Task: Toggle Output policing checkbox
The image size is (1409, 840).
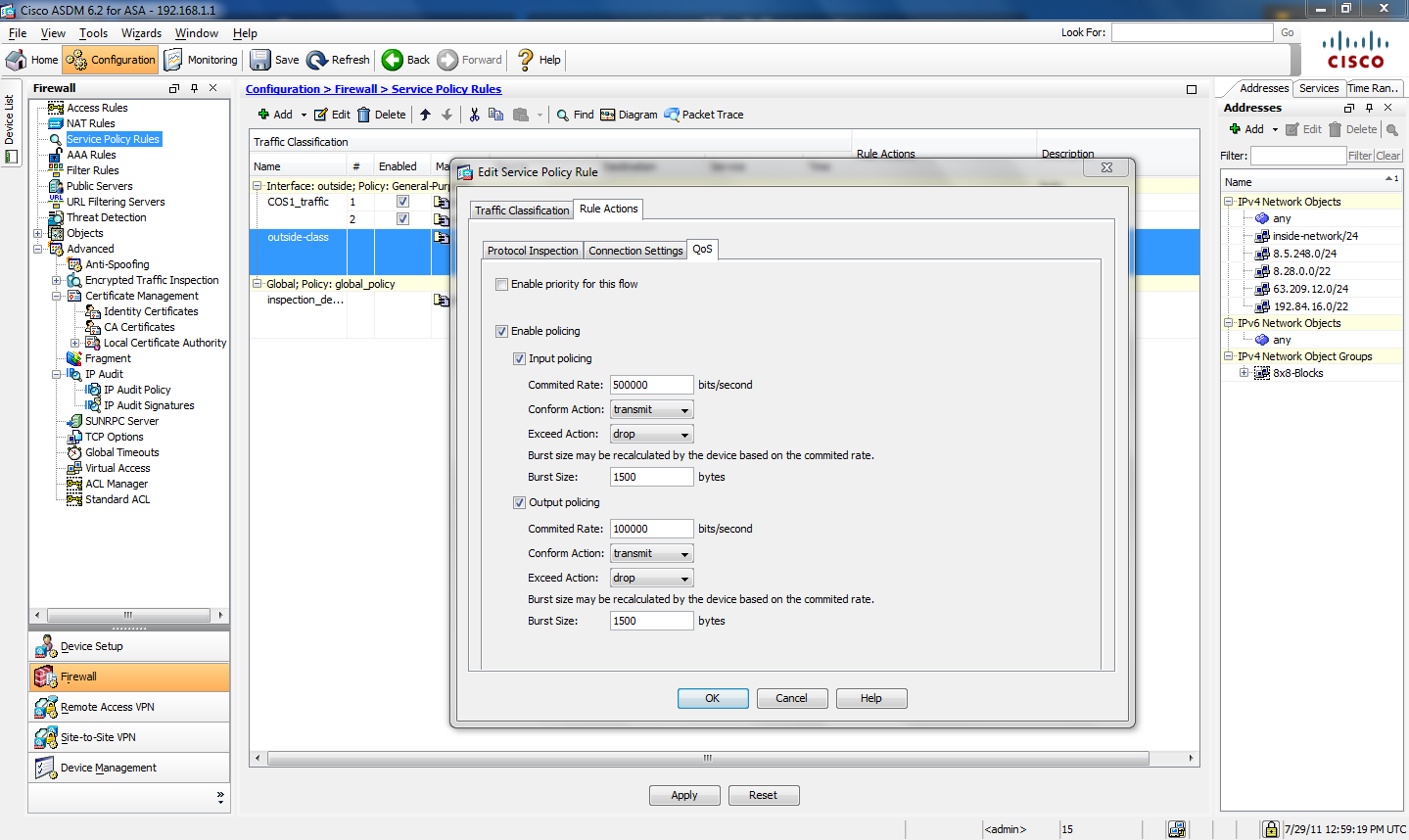Action: coord(519,502)
